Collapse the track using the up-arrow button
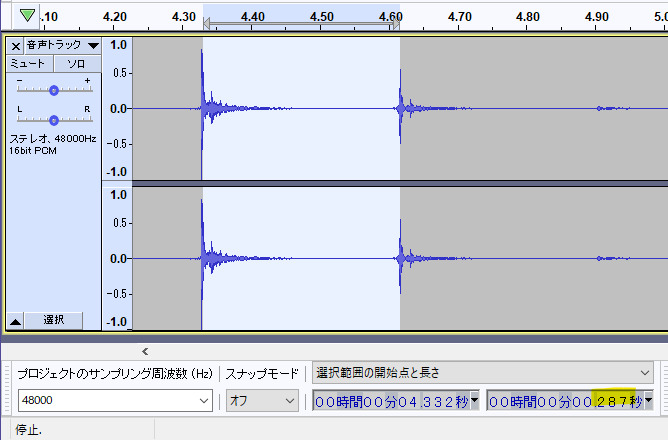 pyautogui.click(x=16, y=320)
